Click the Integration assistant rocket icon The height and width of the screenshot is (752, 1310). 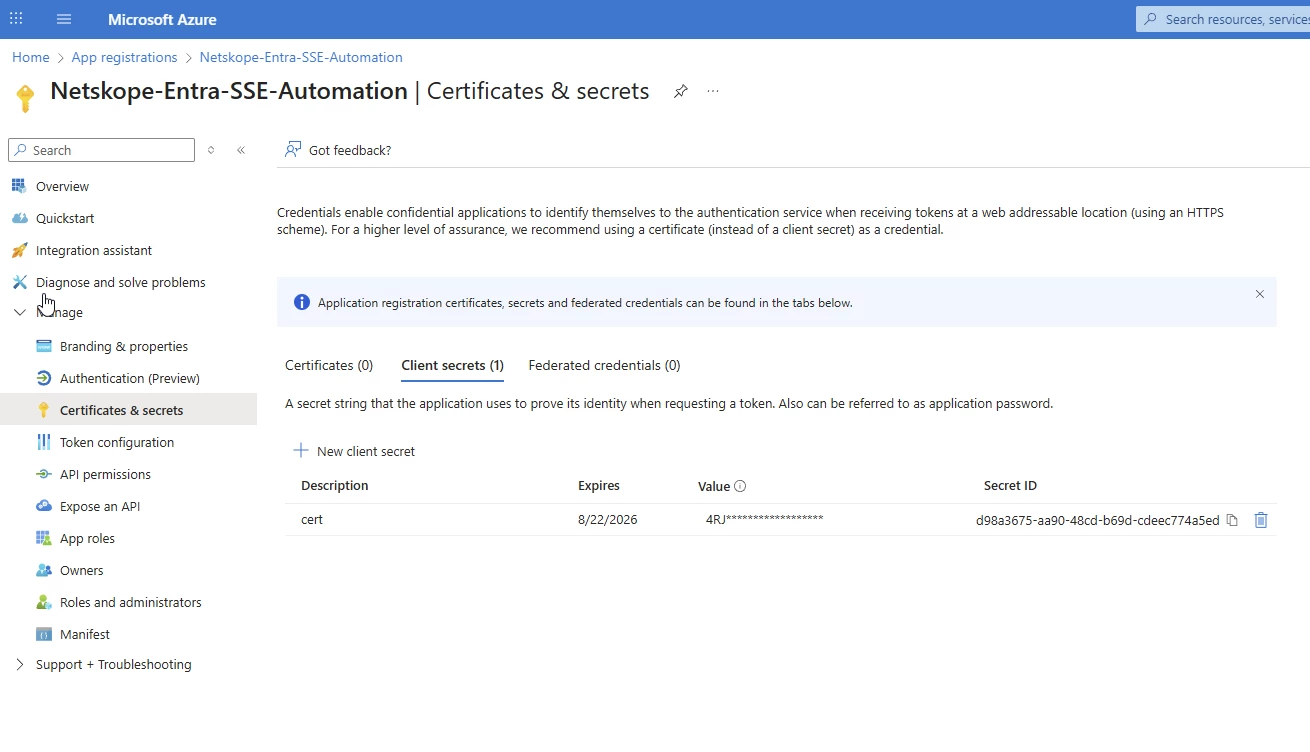tap(19, 250)
